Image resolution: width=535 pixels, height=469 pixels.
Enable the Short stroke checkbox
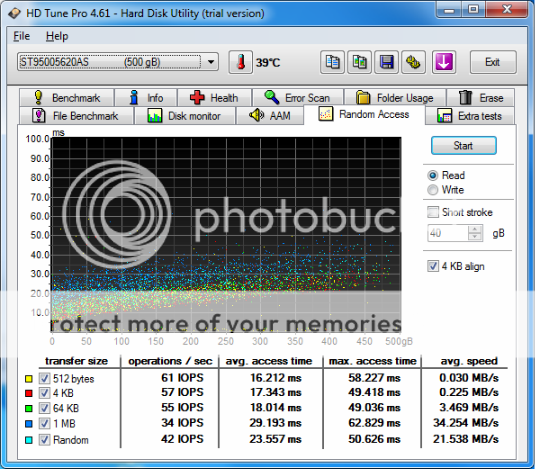(433, 212)
